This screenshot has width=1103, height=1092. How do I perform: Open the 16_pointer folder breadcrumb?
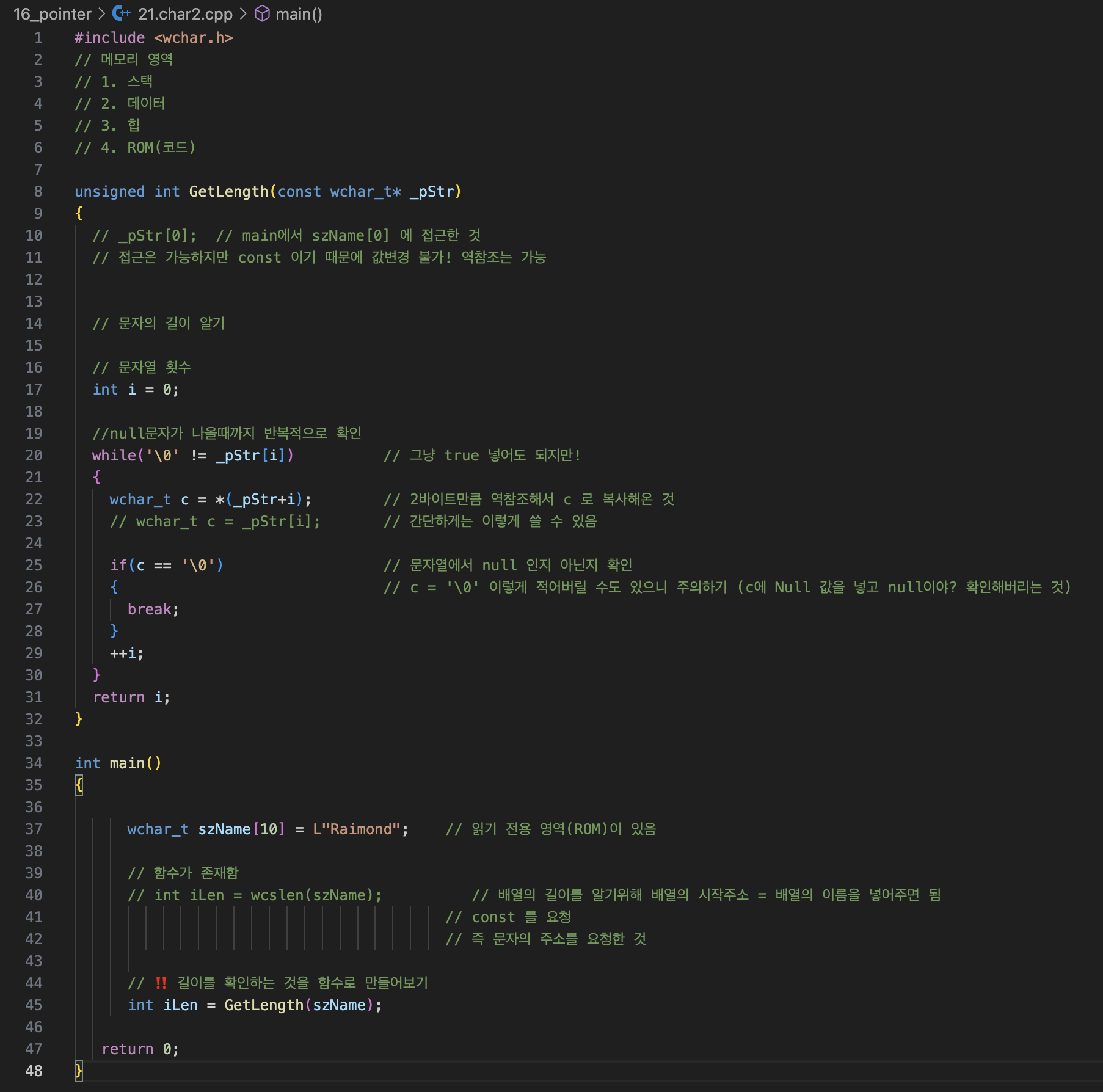tap(53, 14)
